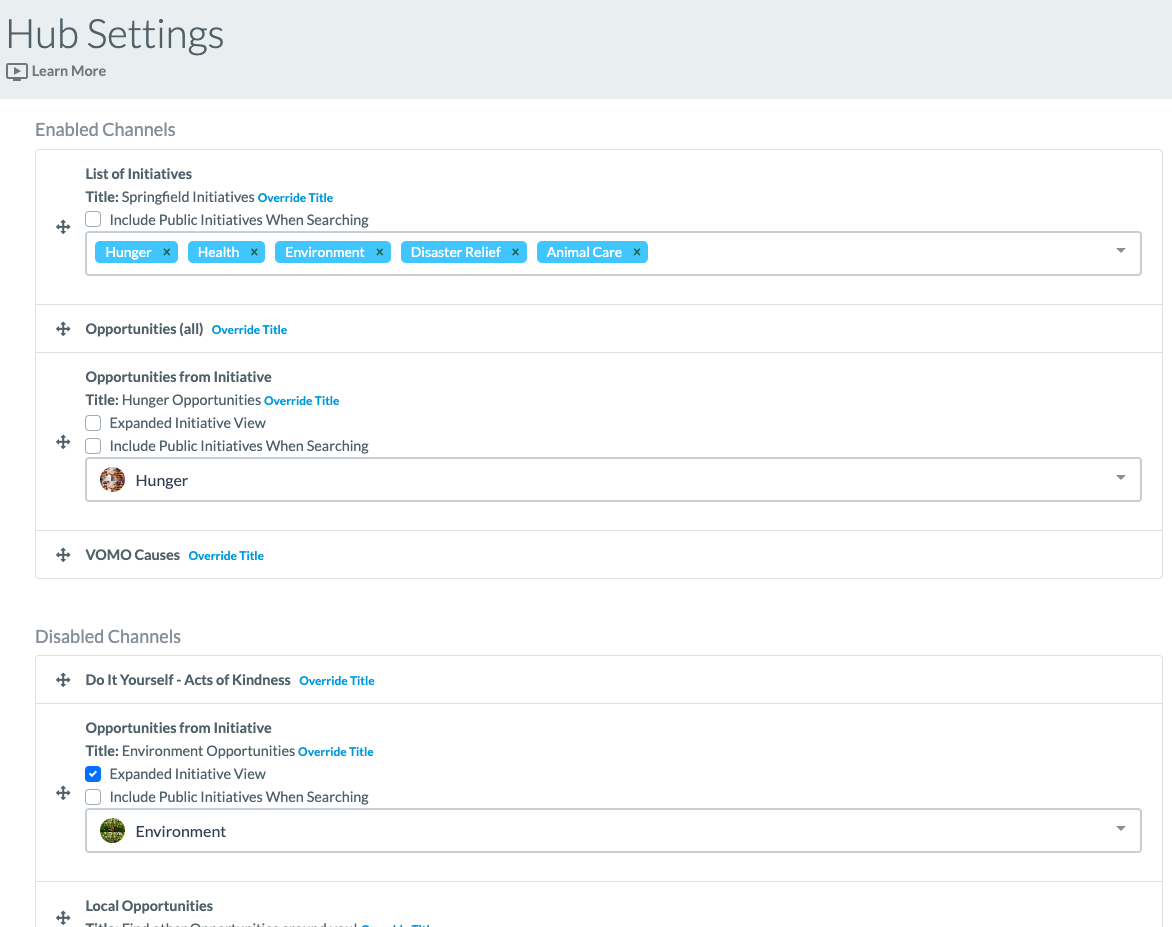Click Do It Yourself - Acts of Kindness
This screenshot has height=927, width=1172.
pyautogui.click(x=188, y=680)
